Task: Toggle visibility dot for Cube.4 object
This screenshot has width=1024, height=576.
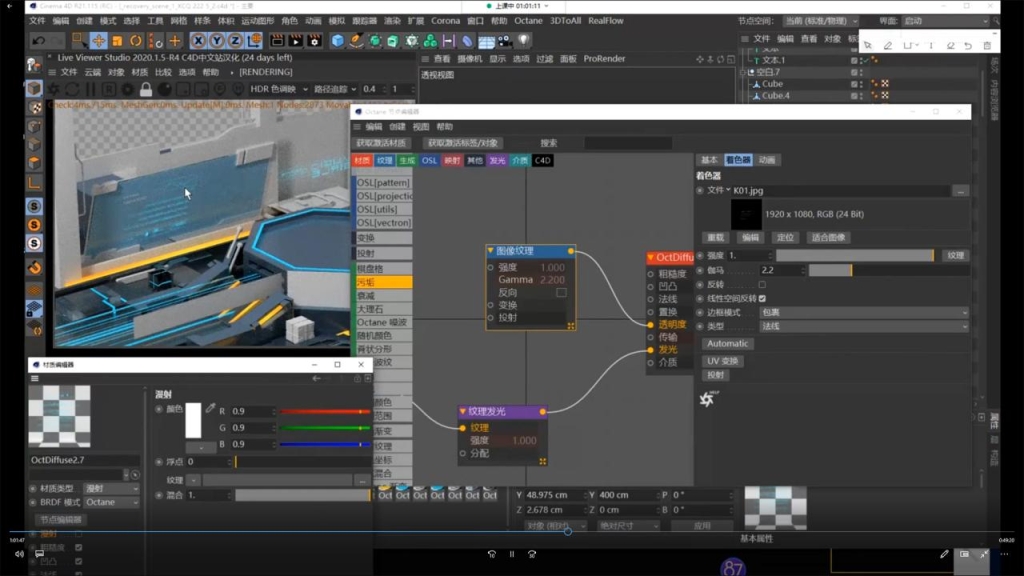Action: [861, 95]
